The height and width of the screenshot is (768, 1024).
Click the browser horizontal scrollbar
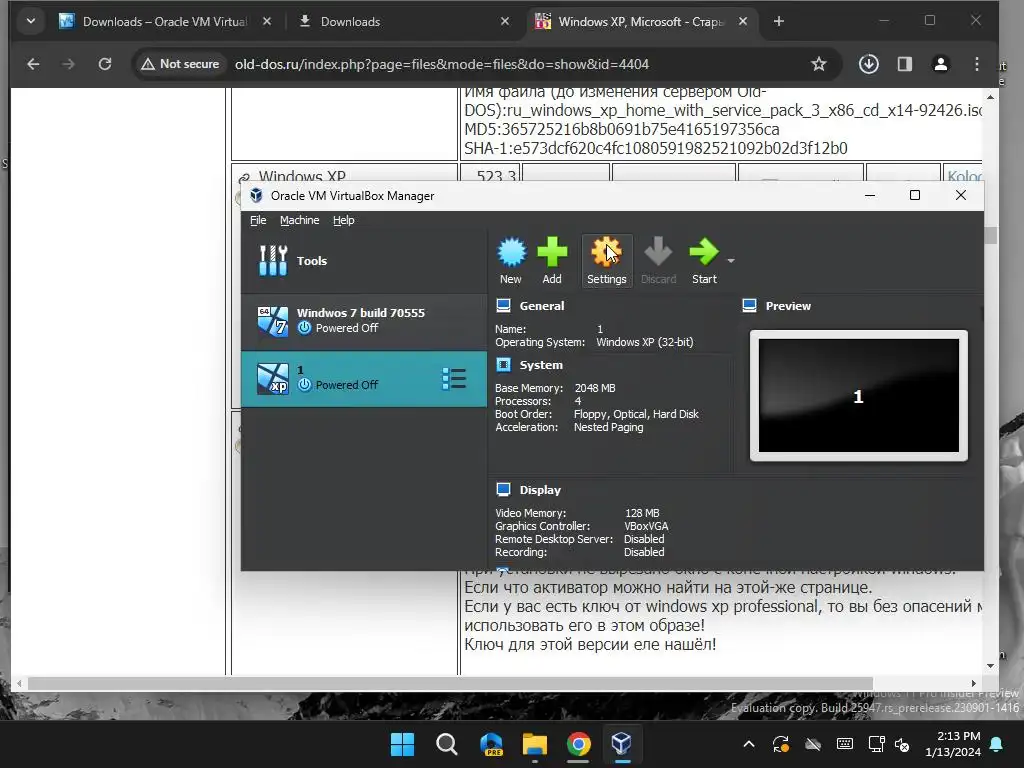(x=451, y=683)
